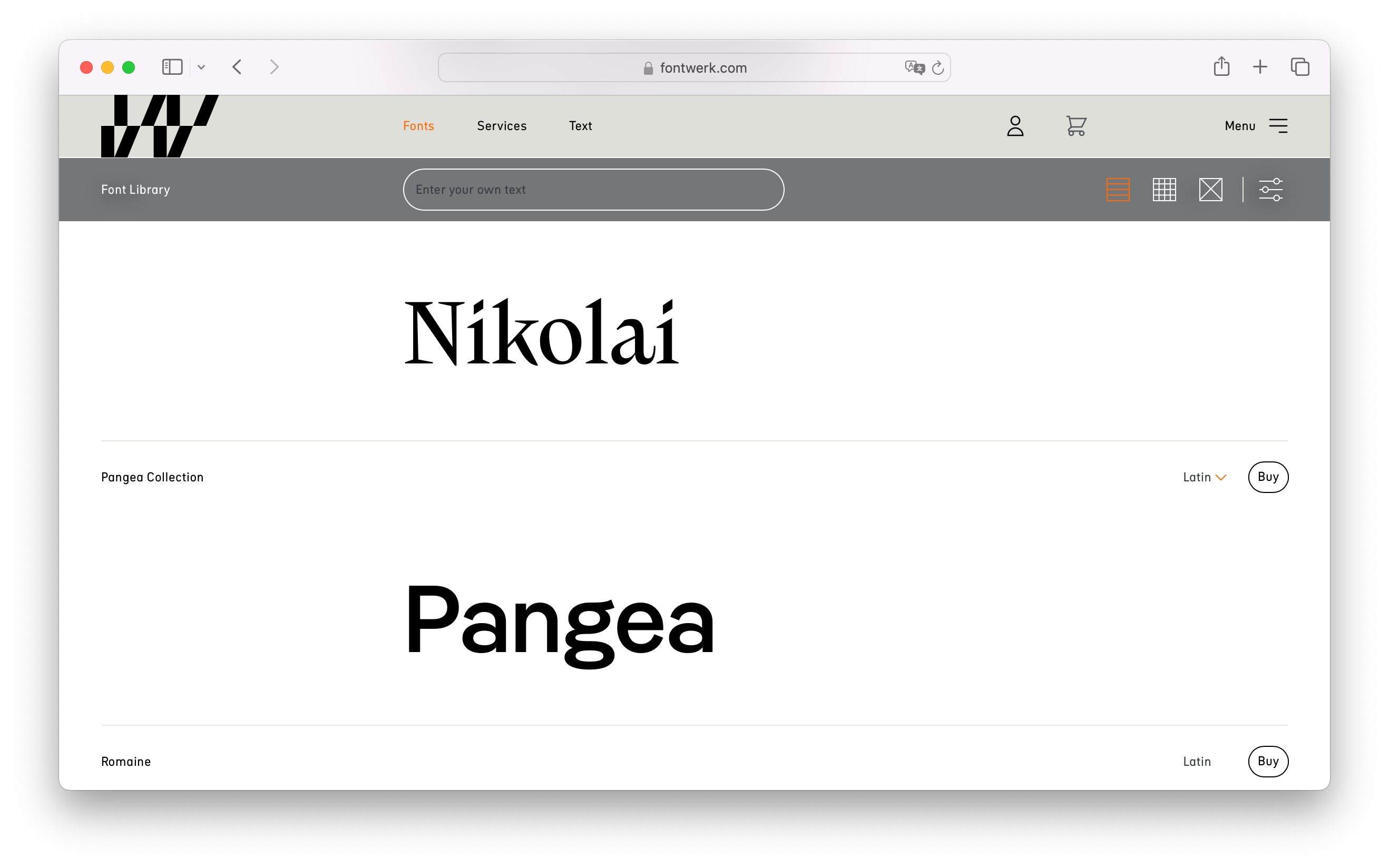Open the shopping cart
Screen dimensions: 1389x868
pos(1075,126)
